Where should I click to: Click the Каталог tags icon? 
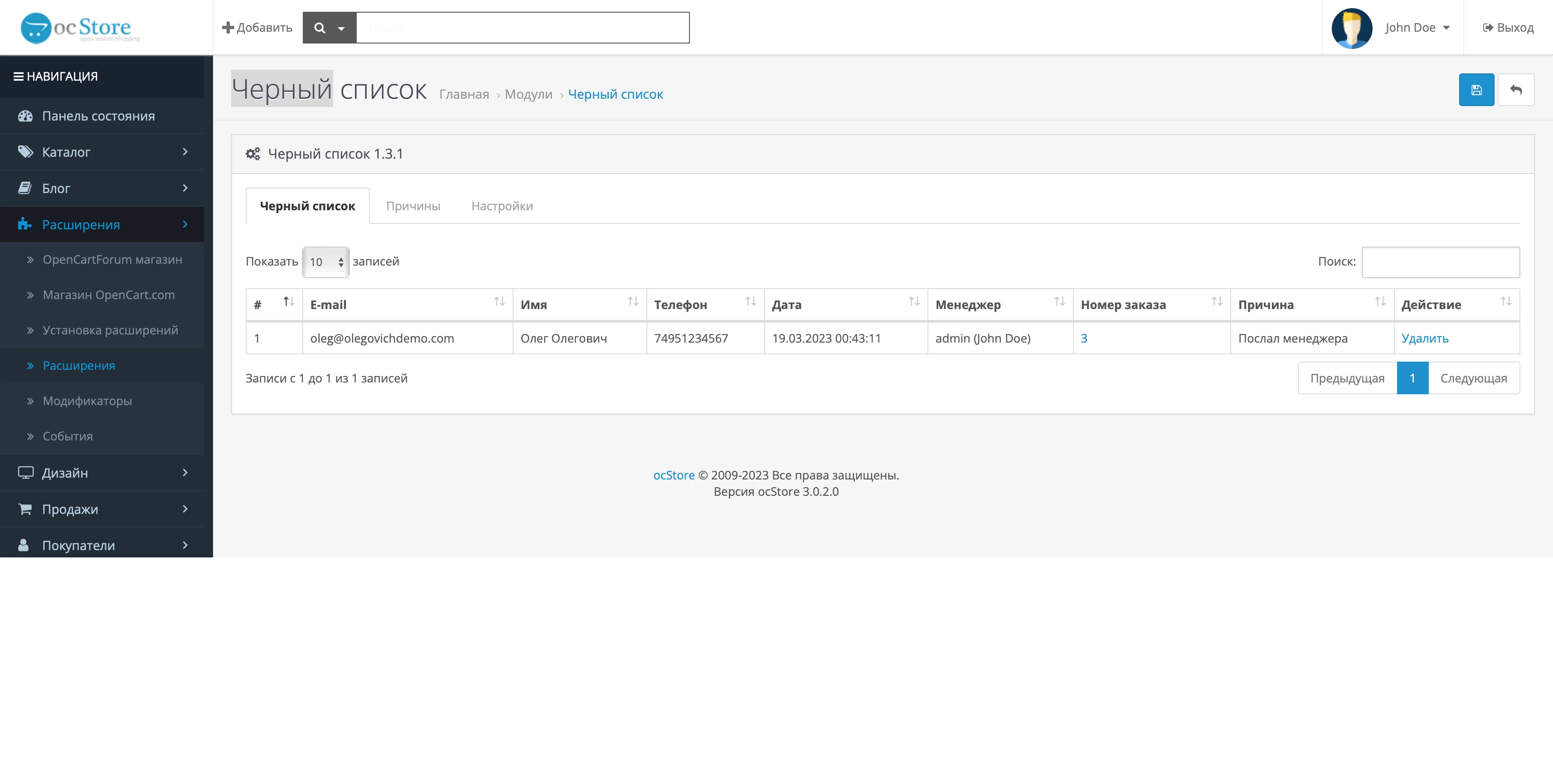(25, 152)
